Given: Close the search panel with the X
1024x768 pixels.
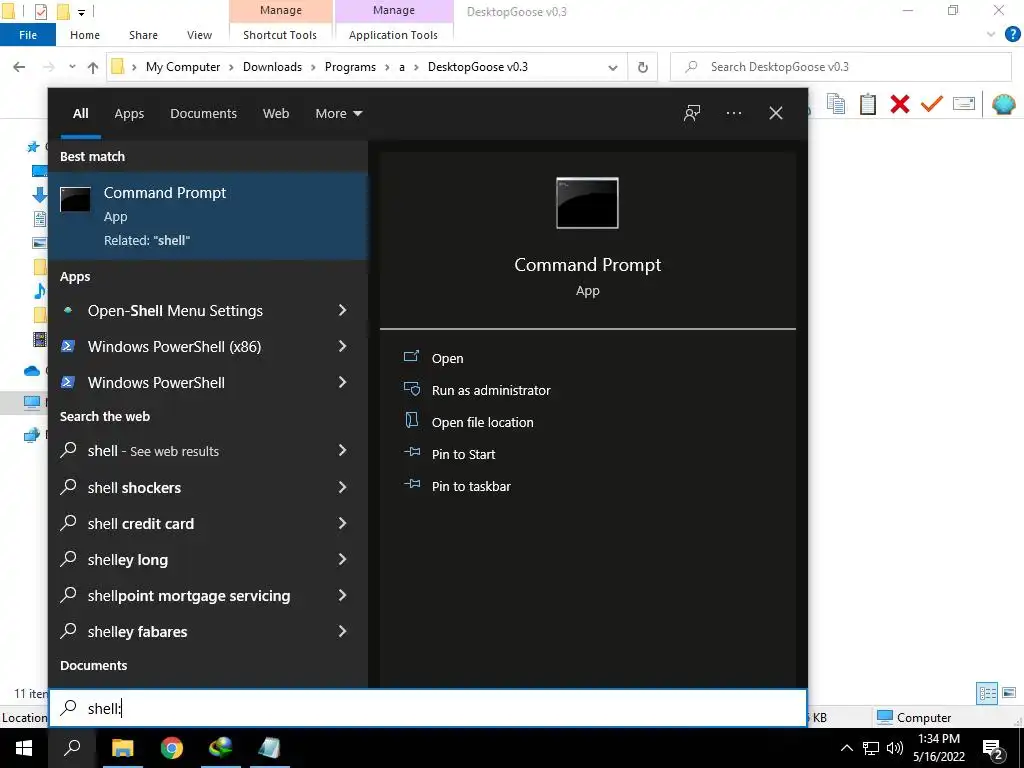Looking at the screenshot, I should click(775, 113).
